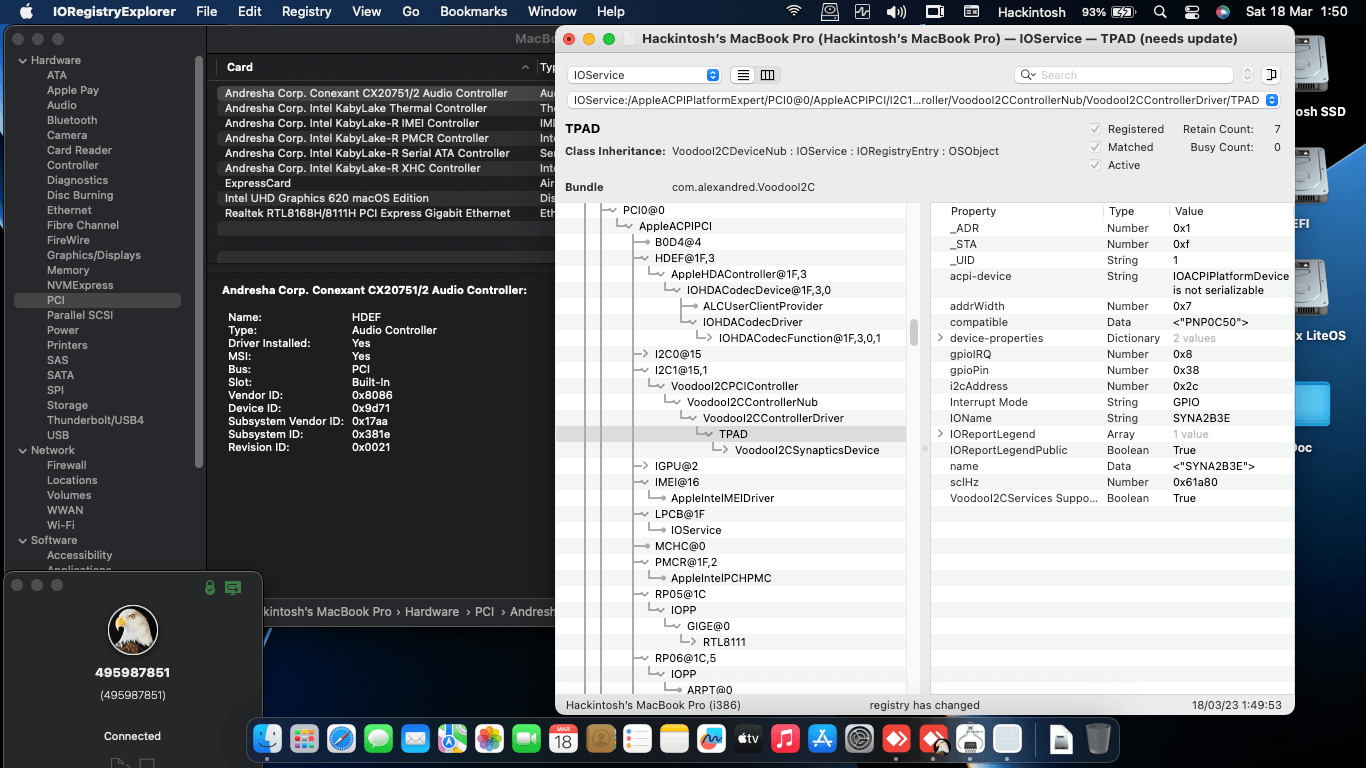Image resolution: width=1366 pixels, height=768 pixels.
Task: Collapse the Network section in System Information sidebar
Action: pyautogui.click(x=22, y=450)
